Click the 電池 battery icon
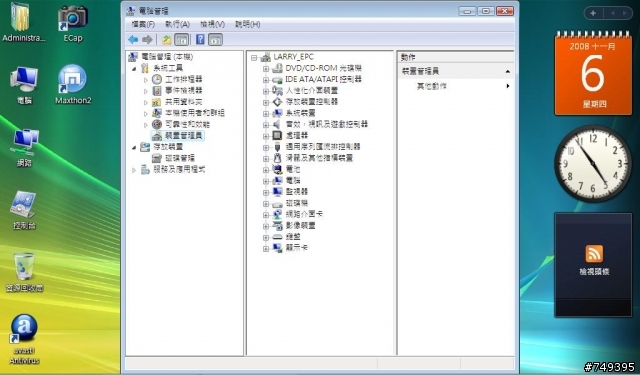The image size is (640, 375). point(277,169)
